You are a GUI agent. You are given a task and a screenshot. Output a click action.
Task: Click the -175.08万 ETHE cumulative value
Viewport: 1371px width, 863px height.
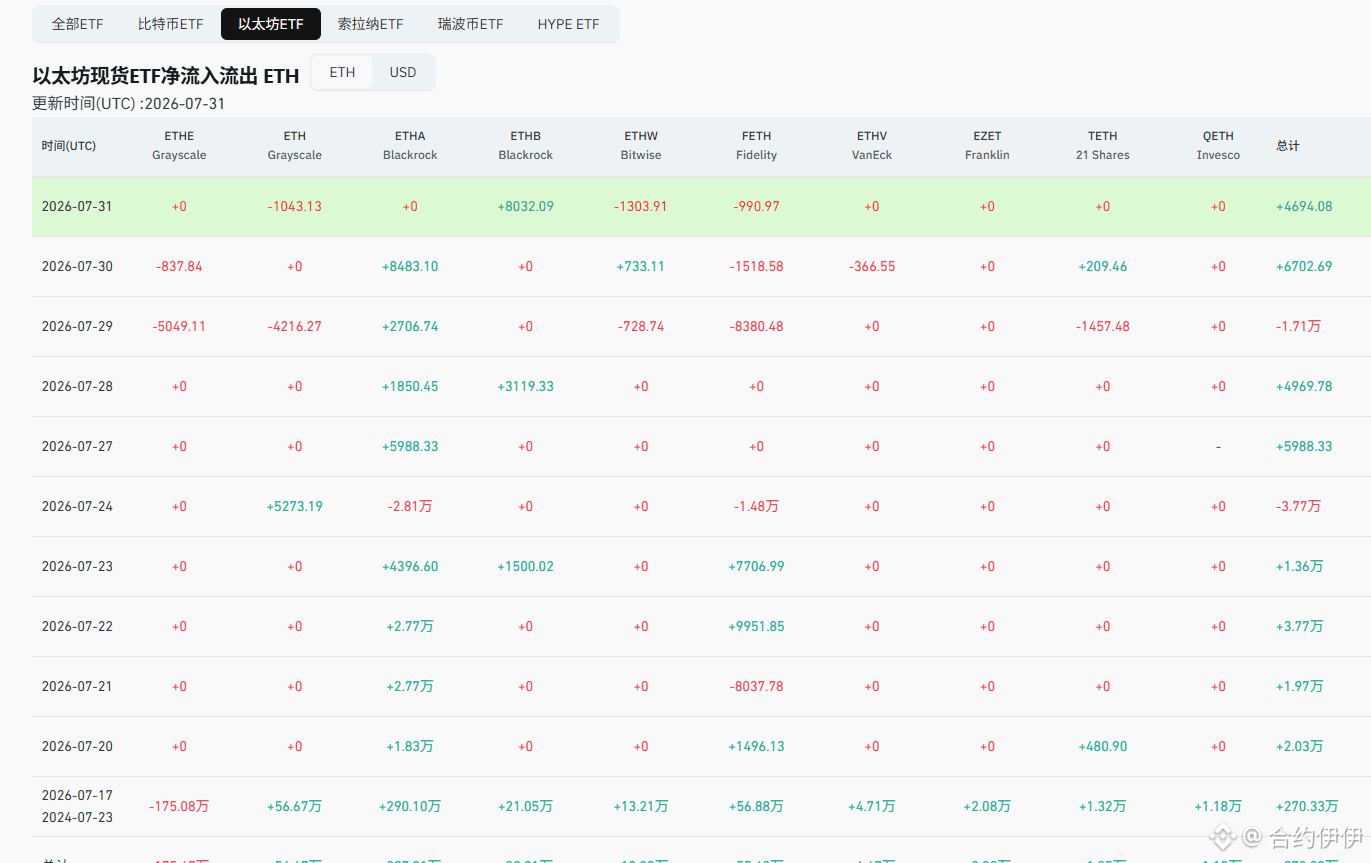179,807
